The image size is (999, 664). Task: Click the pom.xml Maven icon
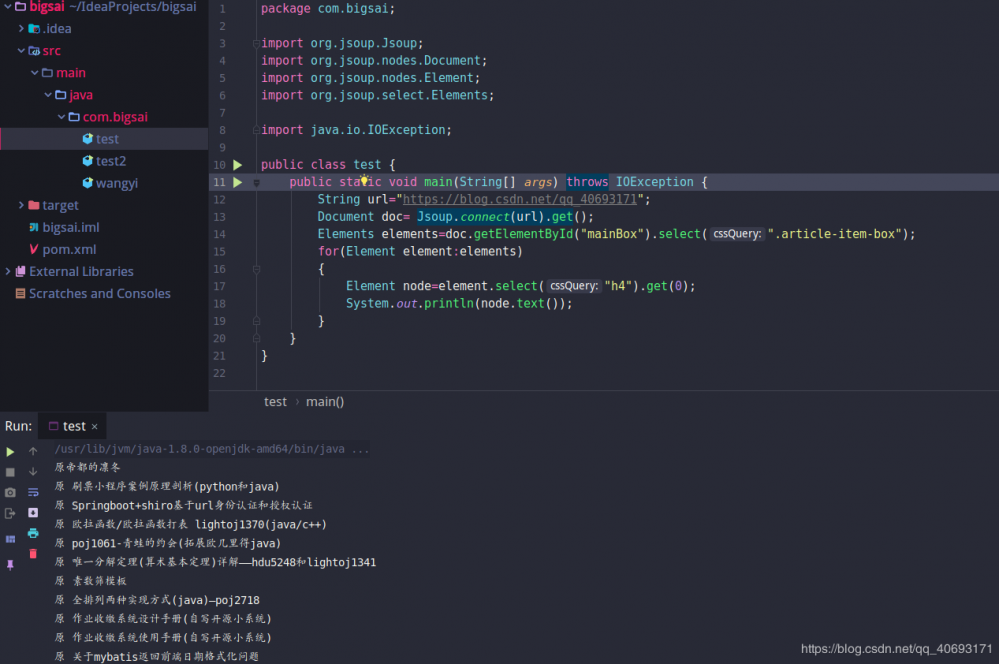[34, 249]
